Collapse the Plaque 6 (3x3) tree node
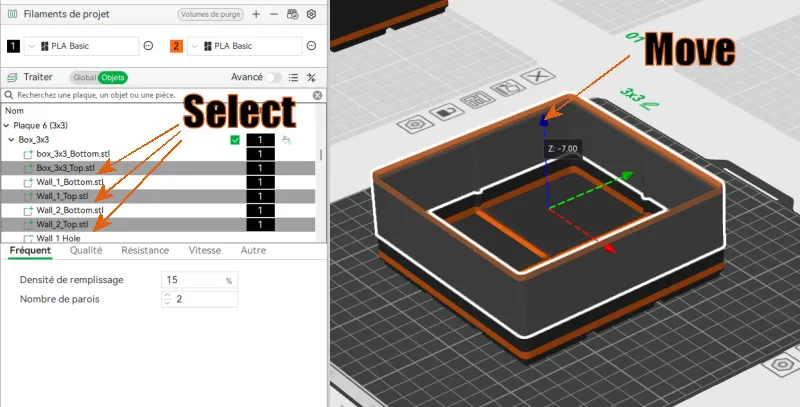800x407 pixels. 6,125
